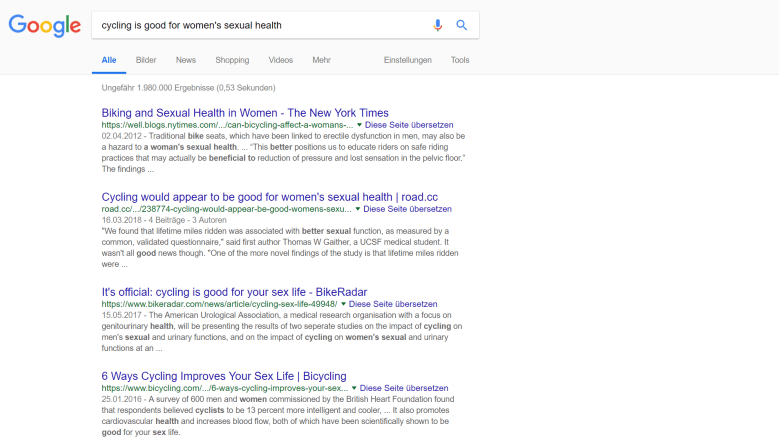Click the blue magnifying glass search icon
779x444 pixels.
pyautogui.click(x=462, y=25)
